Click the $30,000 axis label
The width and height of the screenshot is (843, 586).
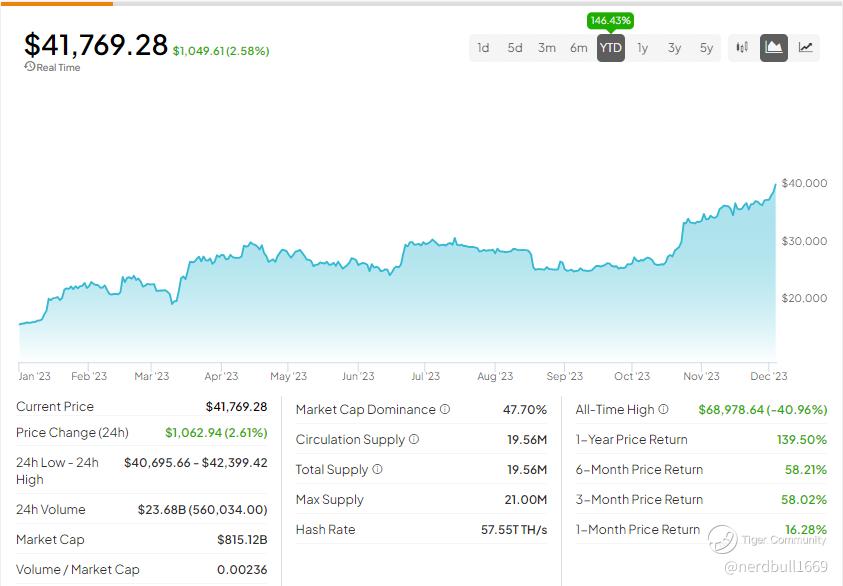pos(804,241)
